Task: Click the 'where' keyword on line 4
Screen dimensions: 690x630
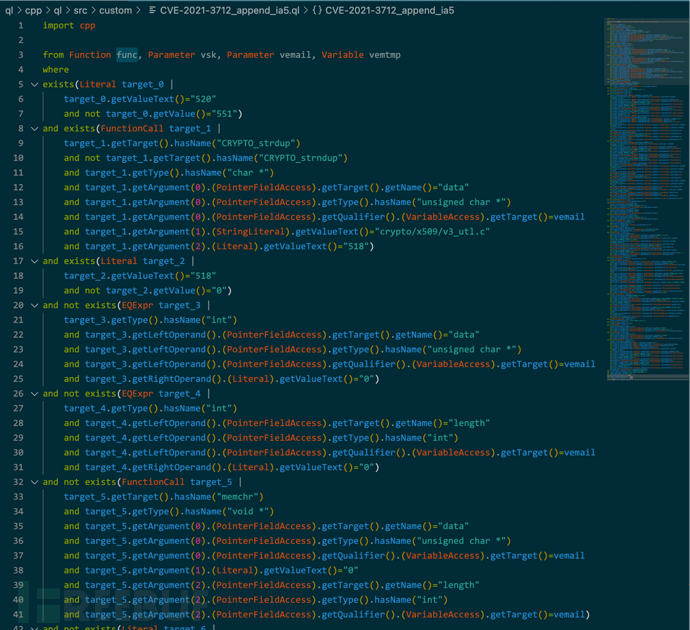Action: point(55,70)
